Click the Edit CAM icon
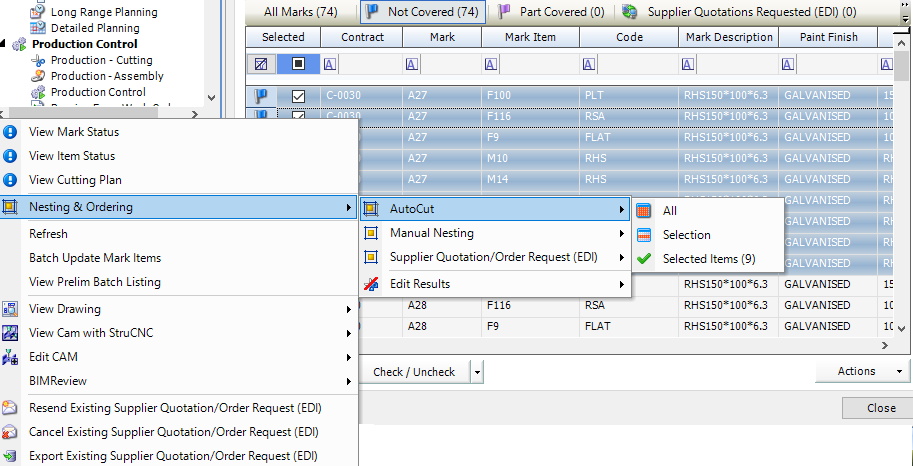This screenshot has width=913, height=466. coord(10,357)
